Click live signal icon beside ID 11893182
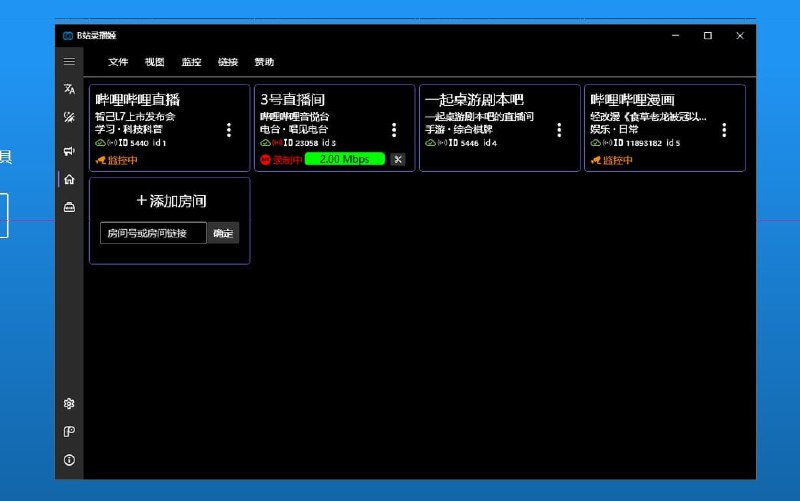The width and height of the screenshot is (800, 501). pos(607,143)
